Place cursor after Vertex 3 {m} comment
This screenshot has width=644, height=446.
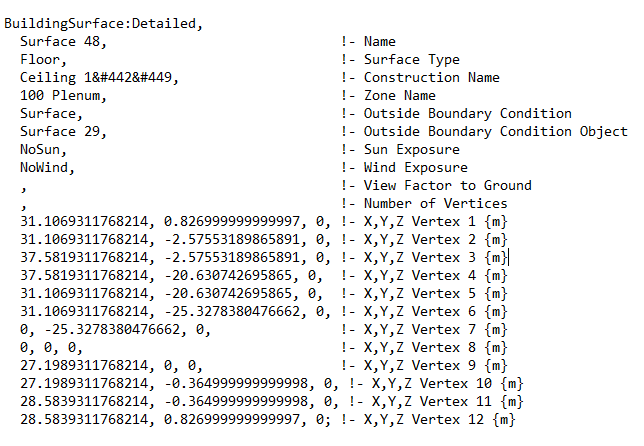[508, 258]
